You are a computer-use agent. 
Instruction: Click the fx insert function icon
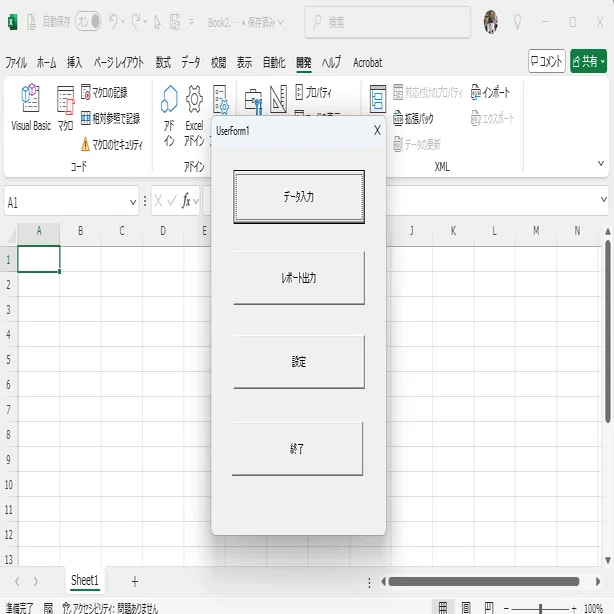click(186, 201)
